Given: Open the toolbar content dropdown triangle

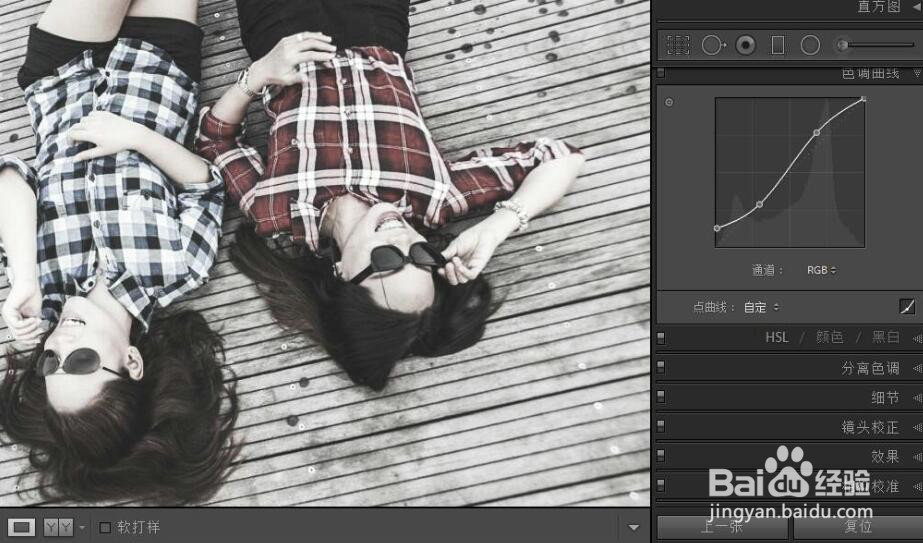Looking at the screenshot, I should pyautogui.click(x=634, y=527).
